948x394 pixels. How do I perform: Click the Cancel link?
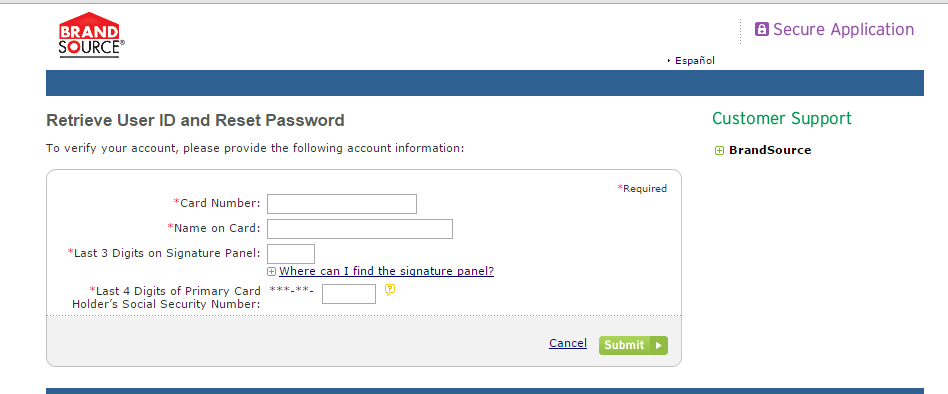click(x=568, y=343)
